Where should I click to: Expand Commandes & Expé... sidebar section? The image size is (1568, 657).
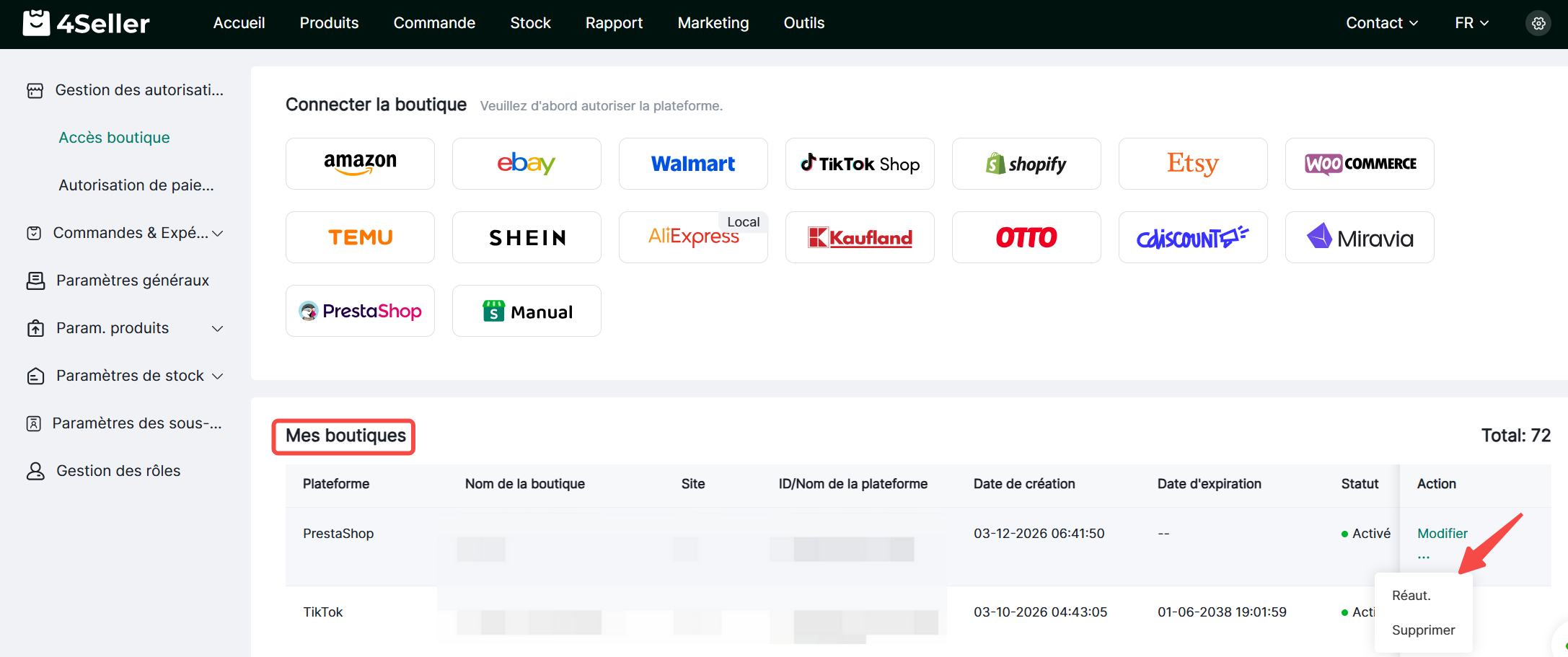(x=124, y=233)
